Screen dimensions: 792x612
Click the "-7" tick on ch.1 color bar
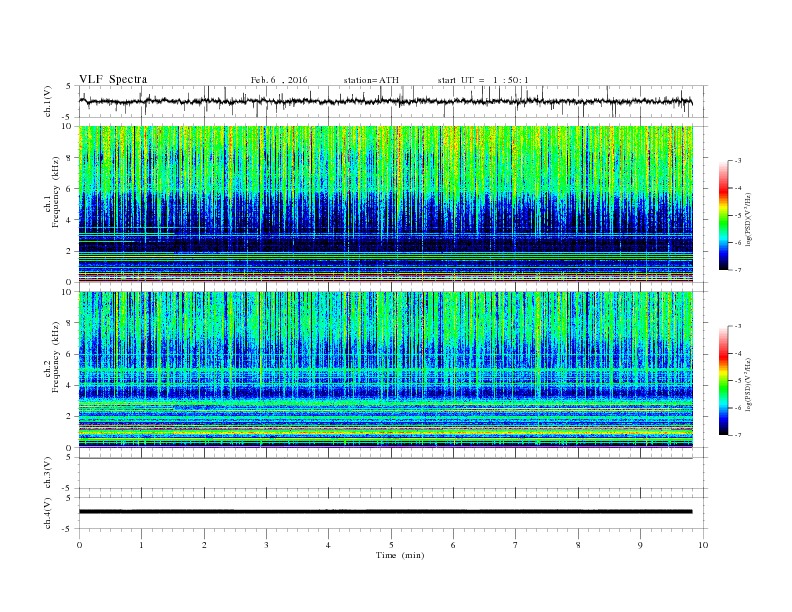point(738,270)
